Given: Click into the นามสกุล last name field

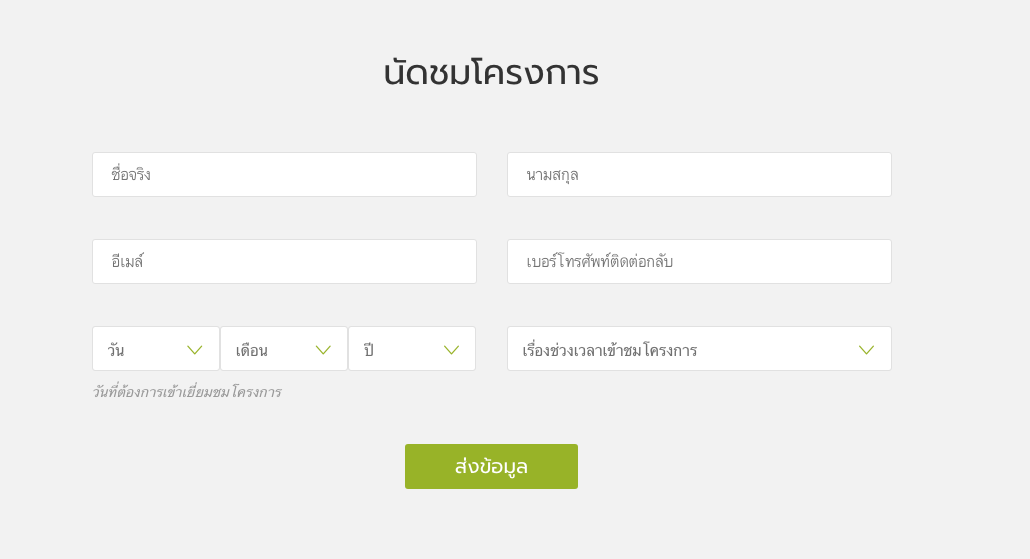Looking at the screenshot, I should pos(700,175).
